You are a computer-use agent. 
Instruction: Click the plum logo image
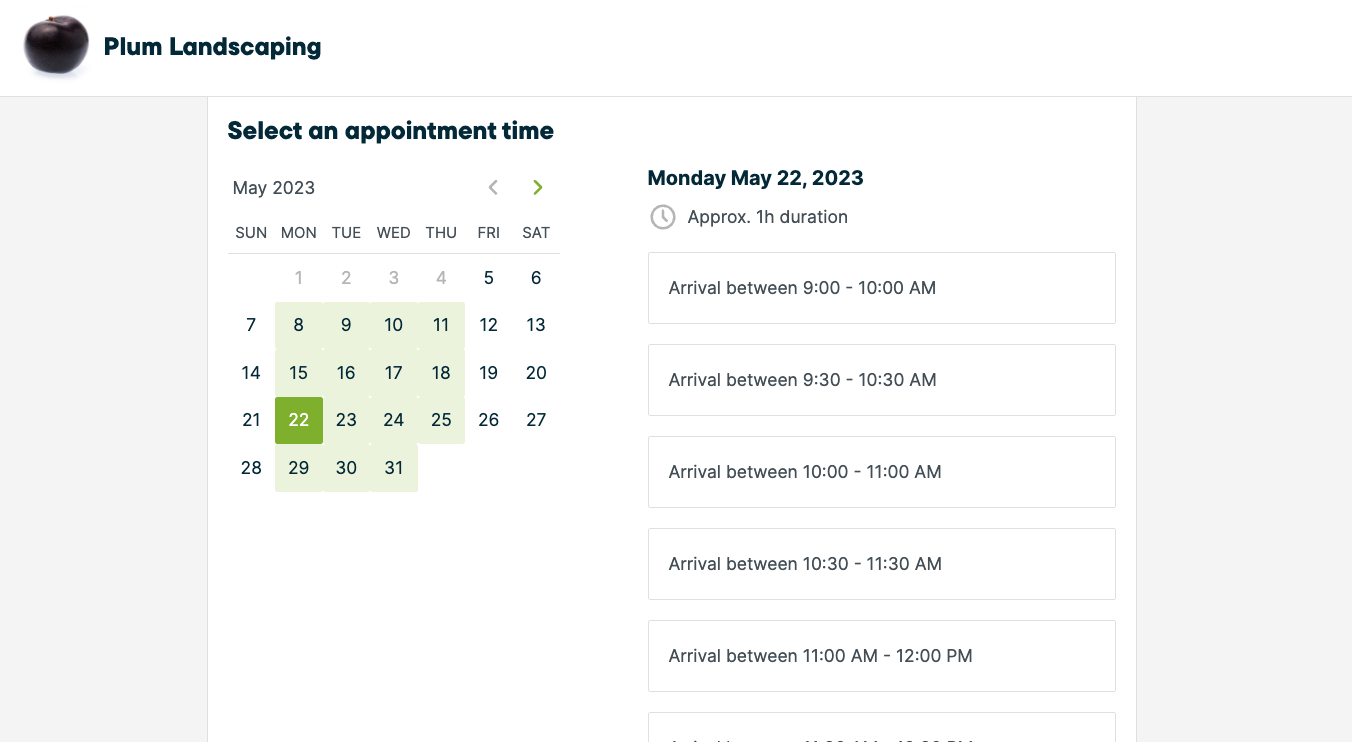tap(57, 46)
